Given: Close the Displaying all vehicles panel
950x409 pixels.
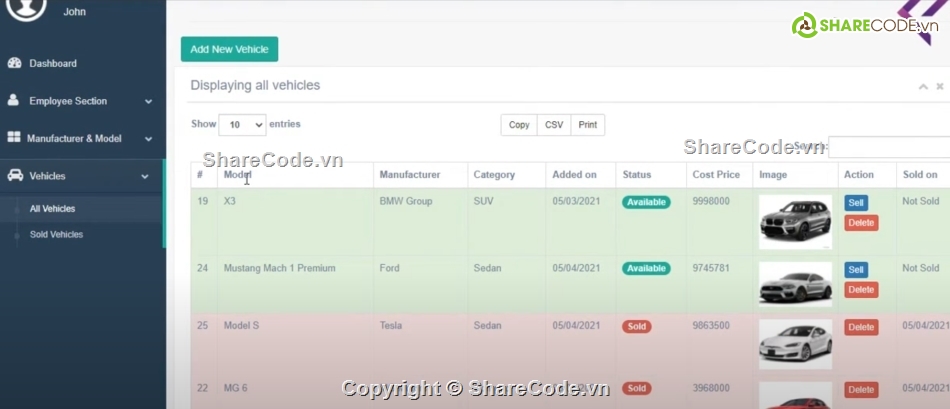Looking at the screenshot, I should [x=940, y=87].
